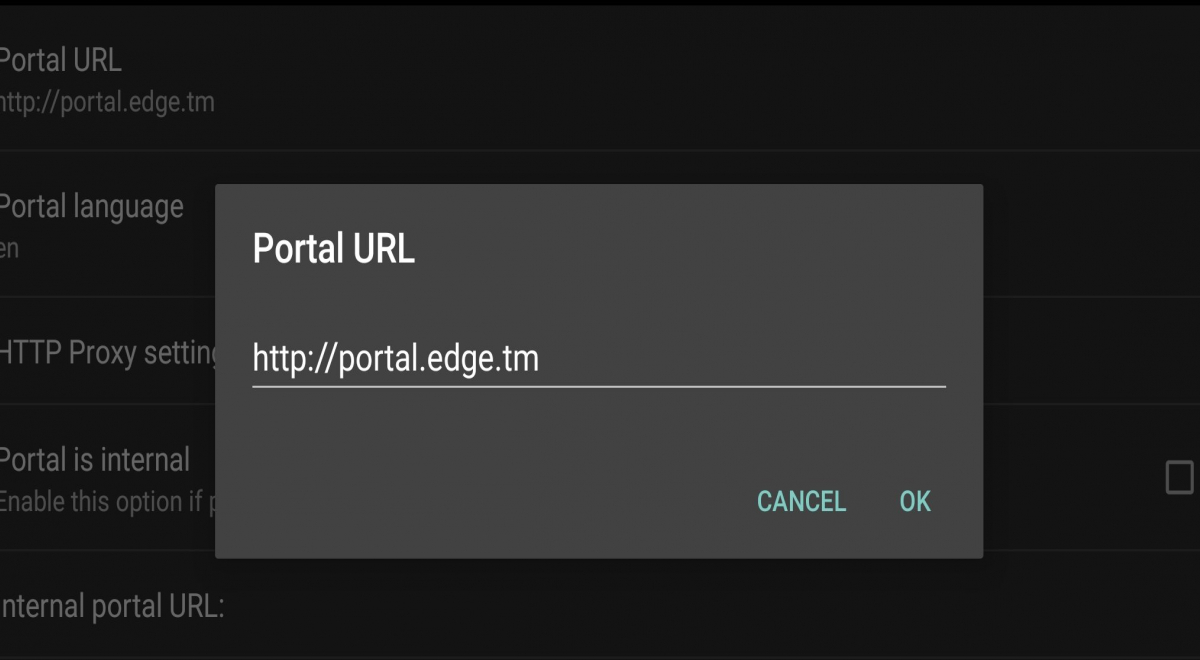This screenshot has height=660, width=1200.
Task: Click the text field underline
Action: (x=598, y=386)
